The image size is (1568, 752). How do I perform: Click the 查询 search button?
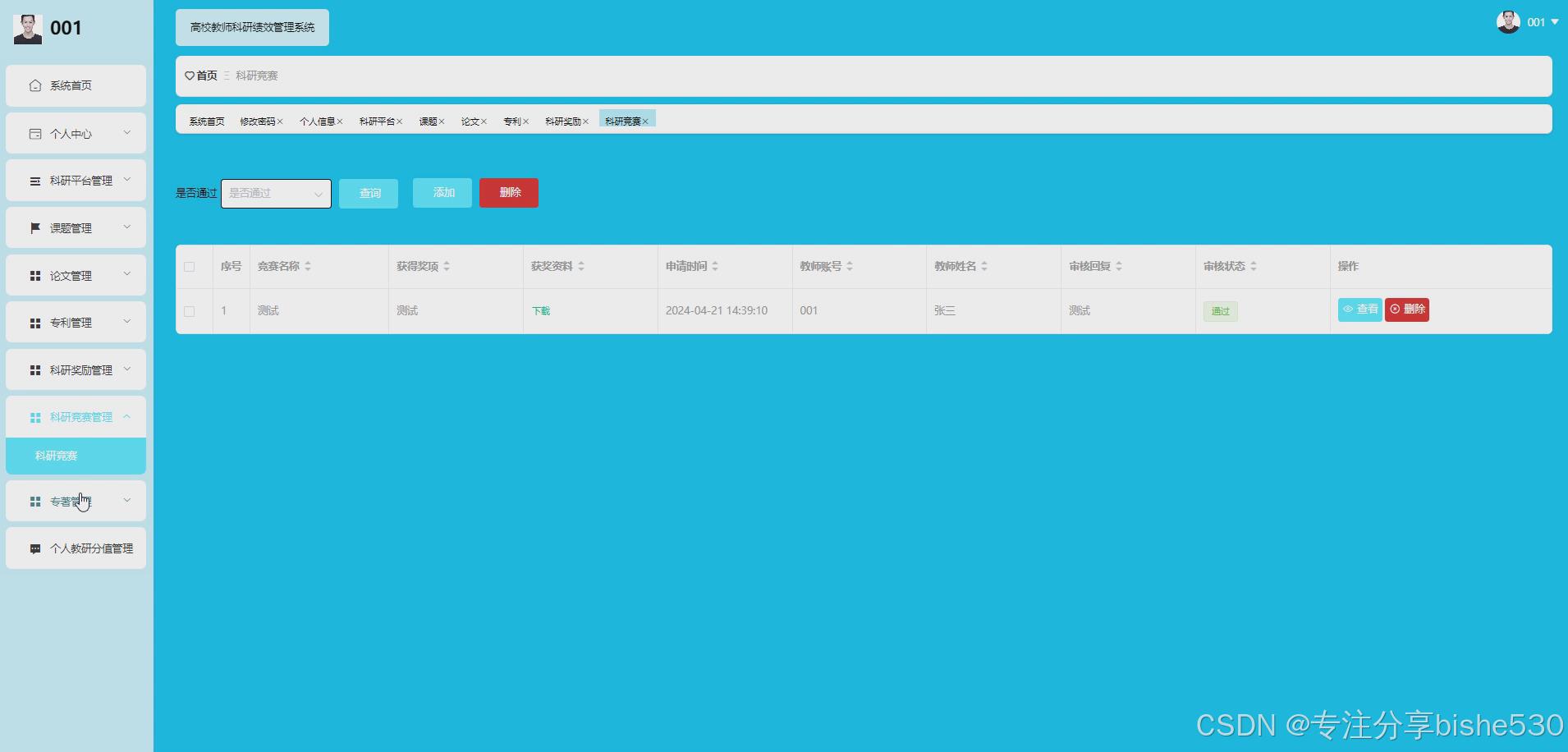(x=369, y=194)
